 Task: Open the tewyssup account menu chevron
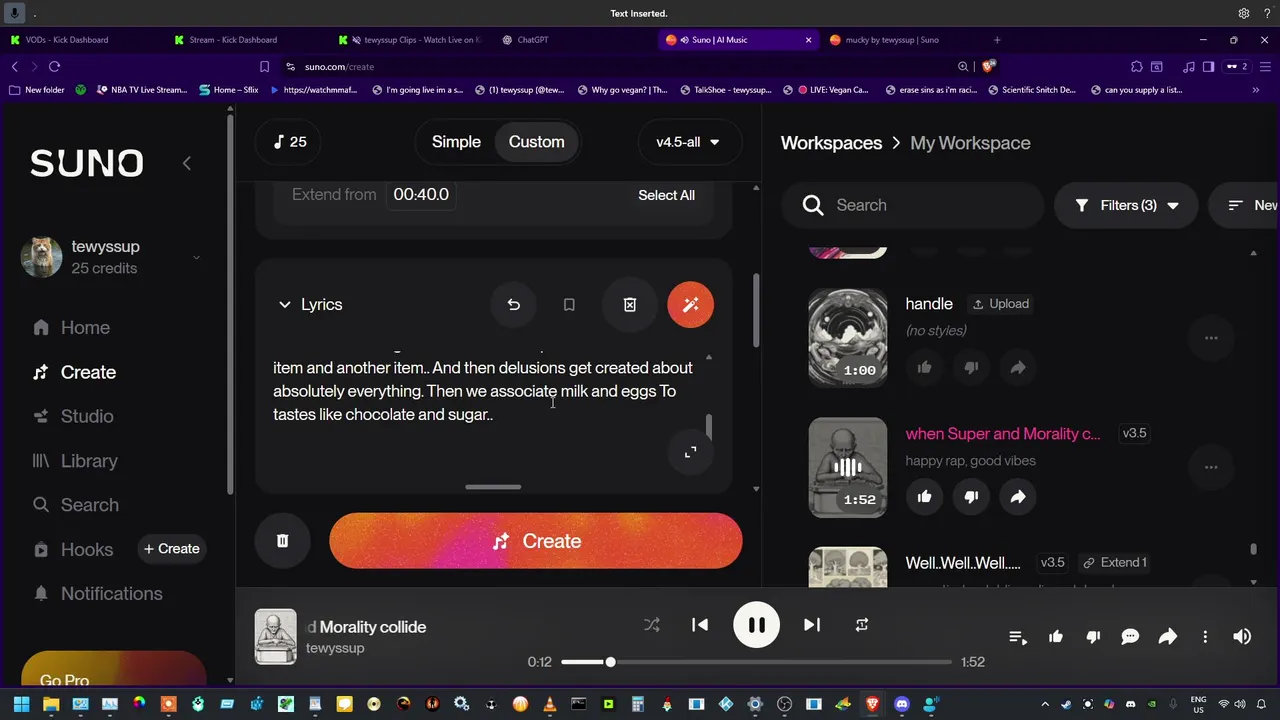pos(196,257)
